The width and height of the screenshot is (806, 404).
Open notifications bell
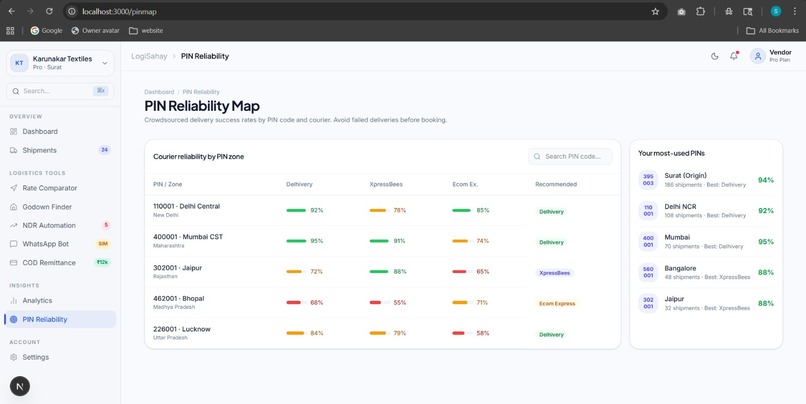click(x=734, y=56)
